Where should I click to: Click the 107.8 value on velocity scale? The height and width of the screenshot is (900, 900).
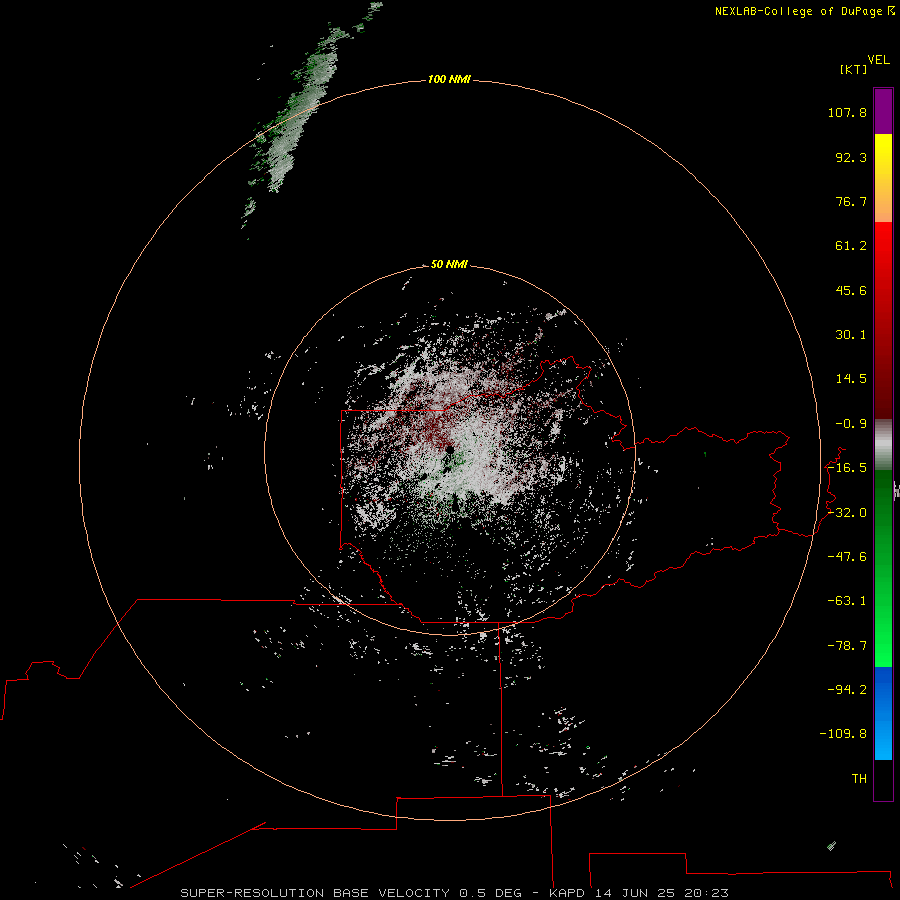click(847, 112)
